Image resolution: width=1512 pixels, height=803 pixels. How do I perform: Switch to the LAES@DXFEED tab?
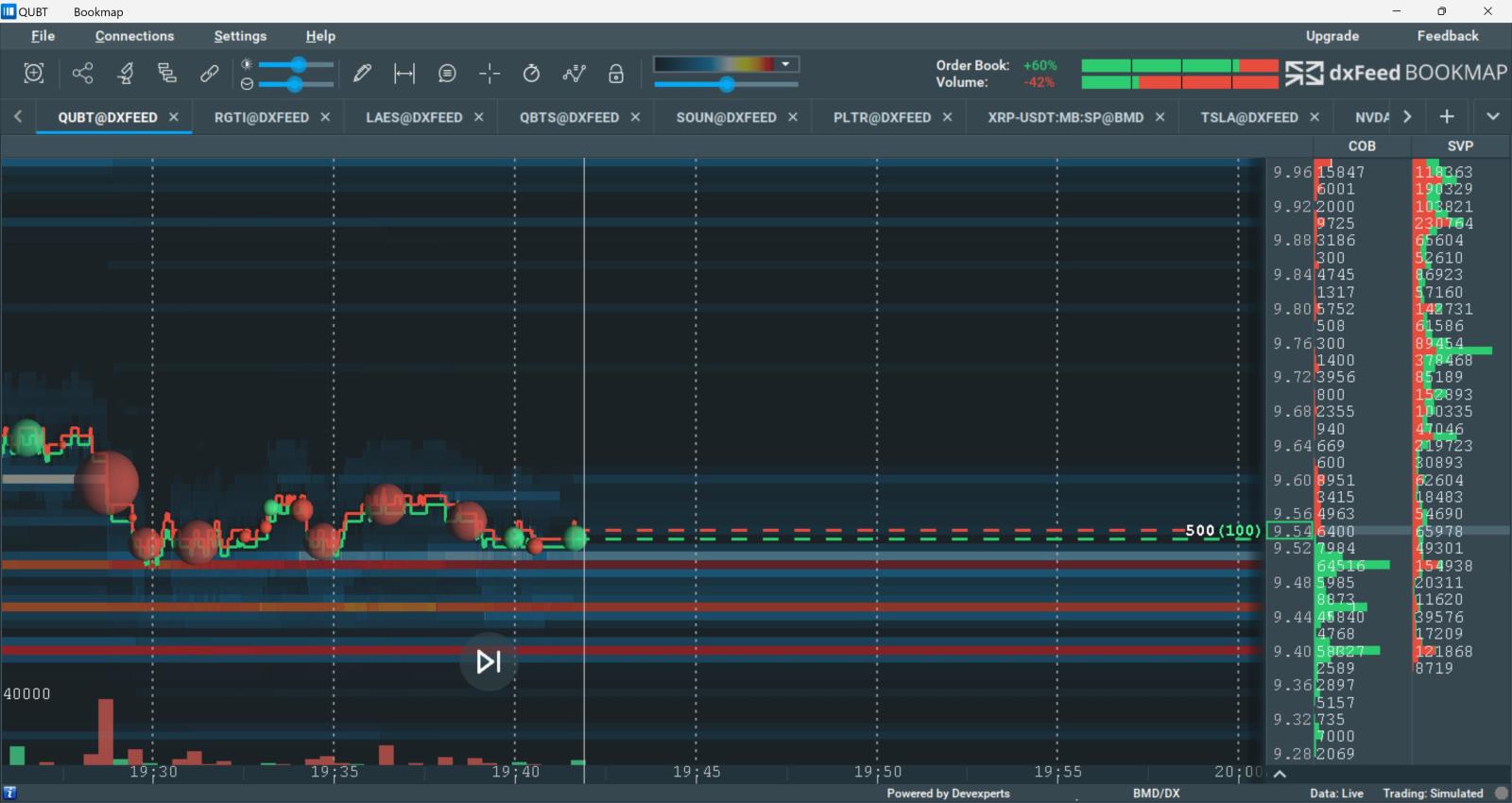[x=414, y=117]
